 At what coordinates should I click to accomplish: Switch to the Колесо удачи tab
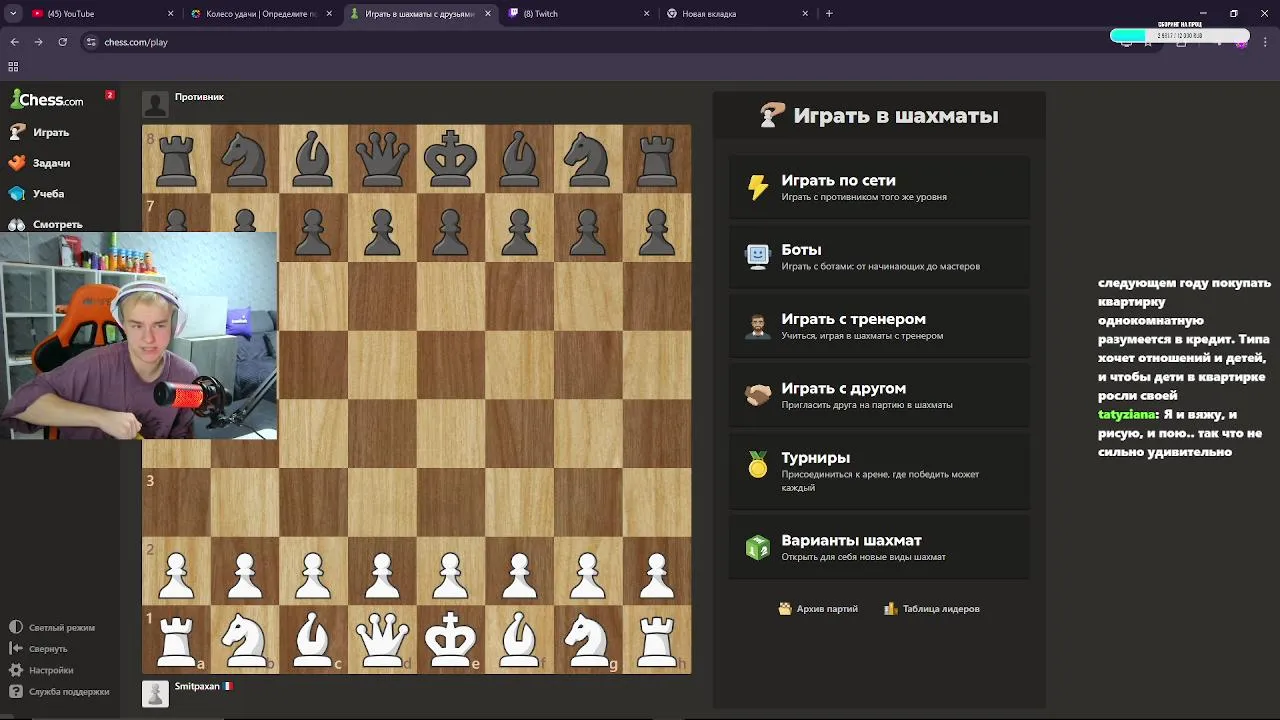[260, 14]
